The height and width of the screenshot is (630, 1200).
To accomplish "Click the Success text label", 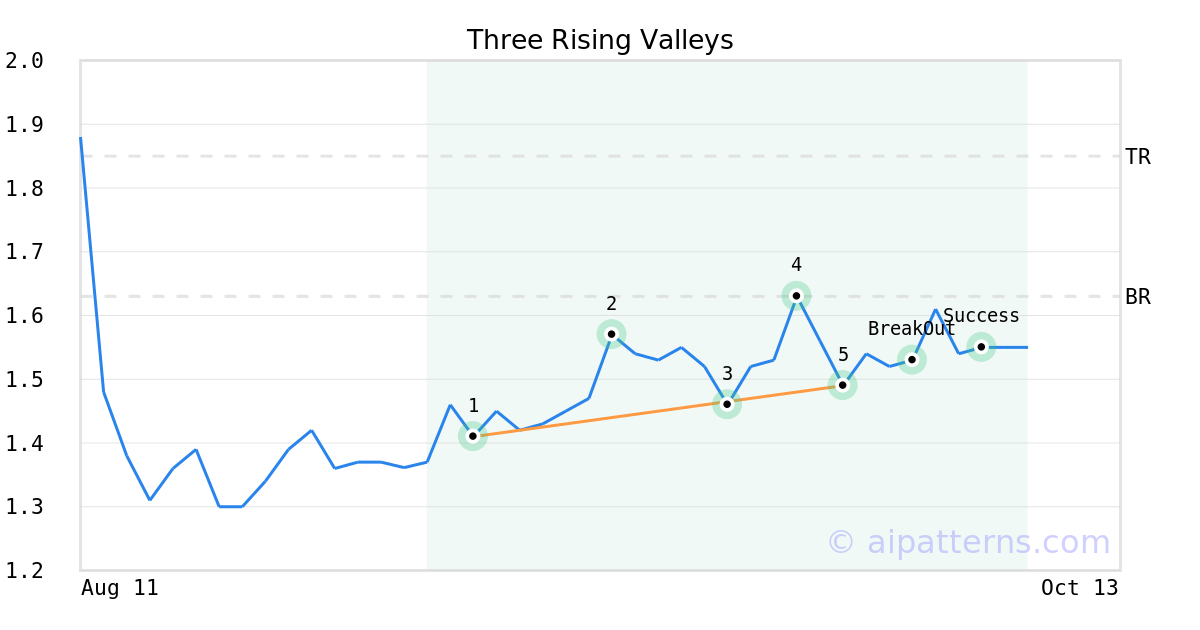I will point(981,316).
